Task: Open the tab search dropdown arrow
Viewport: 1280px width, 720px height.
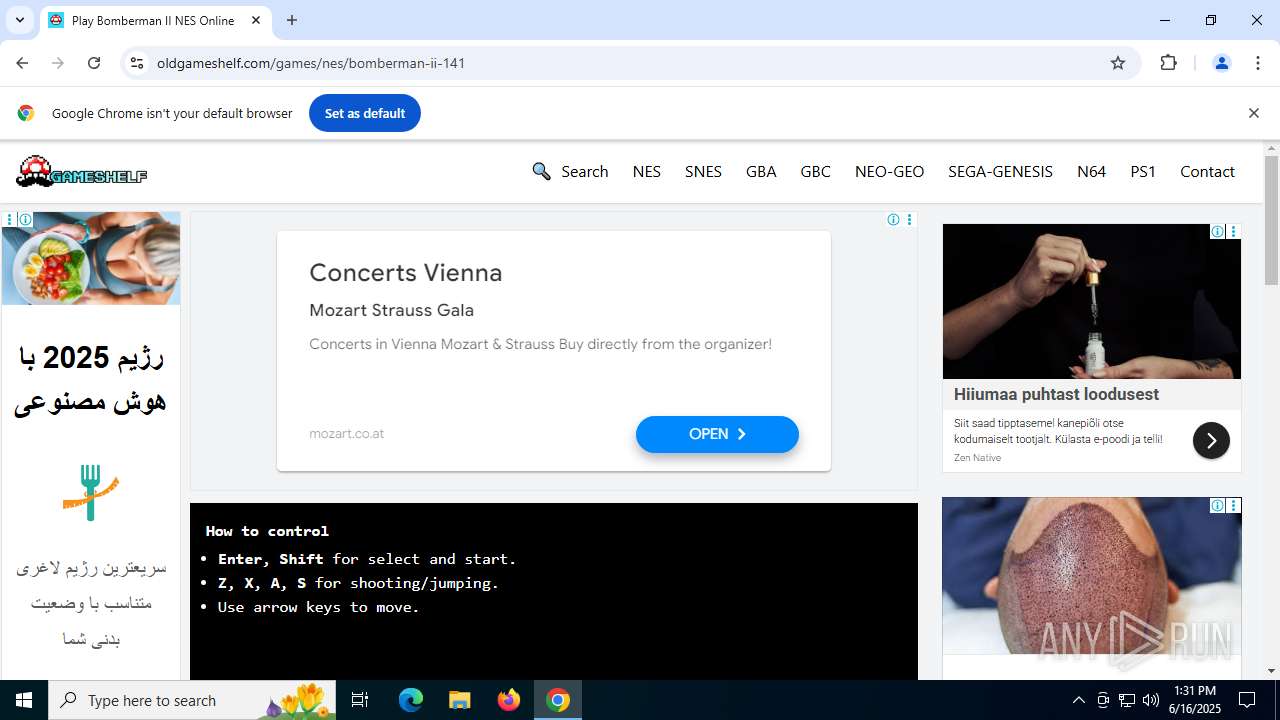Action: 19,20
